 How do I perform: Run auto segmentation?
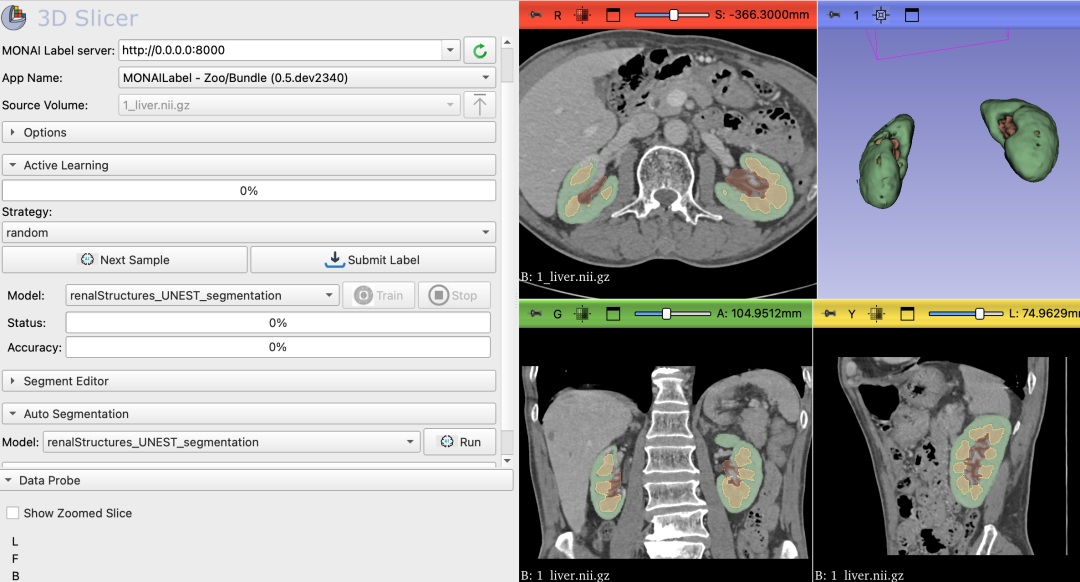[459, 442]
